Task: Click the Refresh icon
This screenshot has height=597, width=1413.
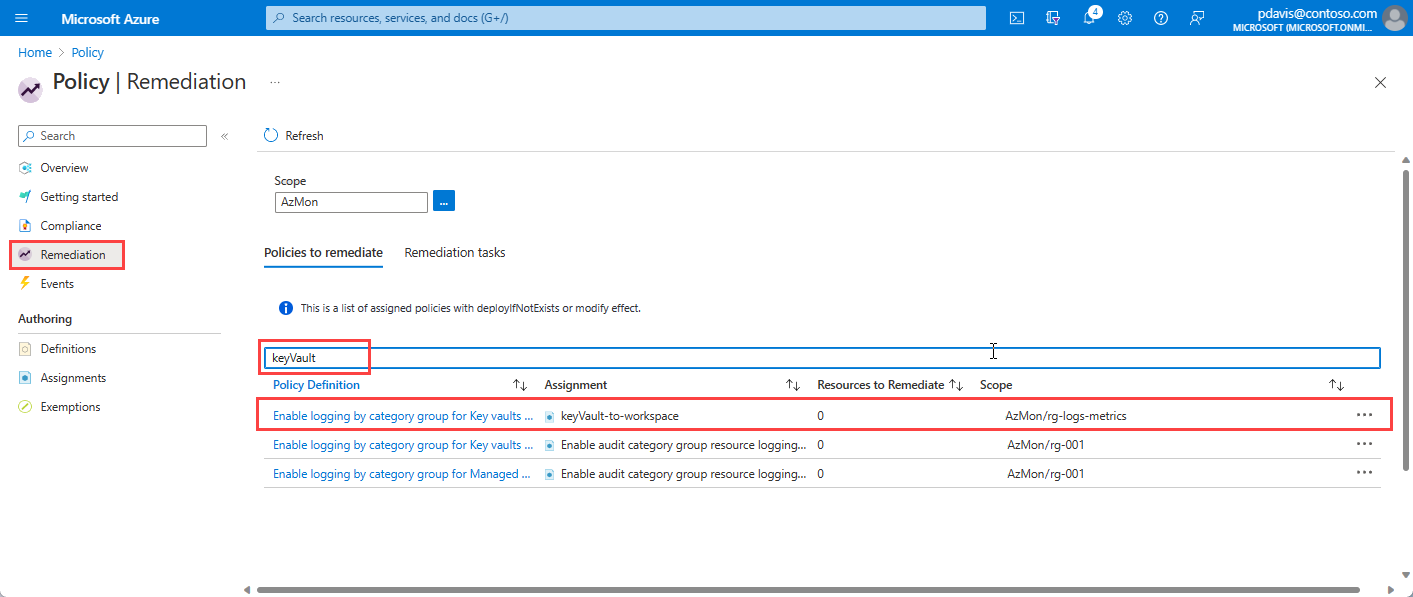Action: [x=271, y=135]
